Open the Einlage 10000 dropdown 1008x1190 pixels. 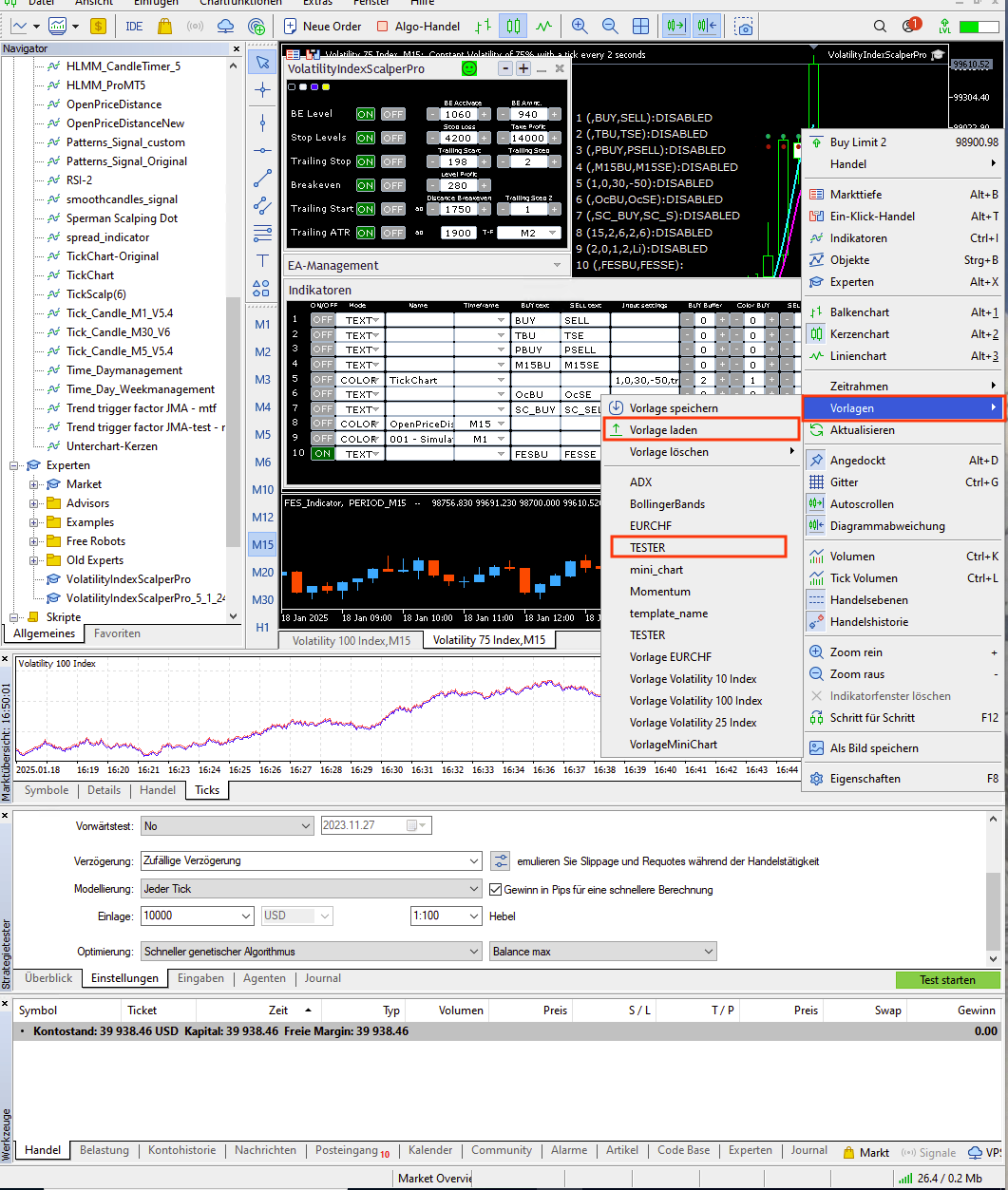click(x=197, y=916)
